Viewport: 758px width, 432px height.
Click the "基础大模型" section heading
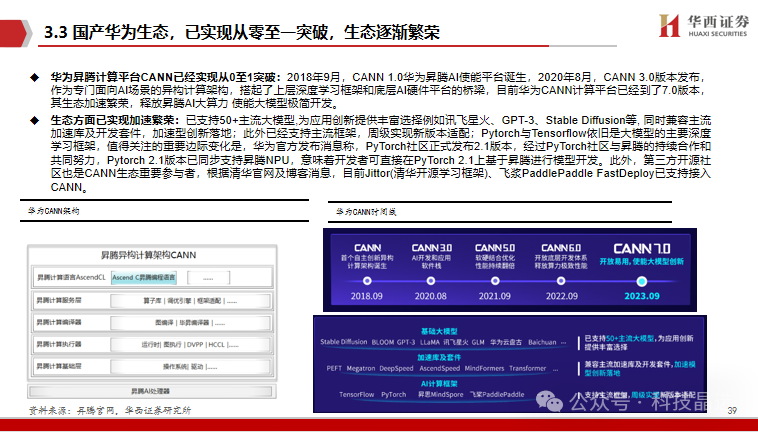[x=439, y=331]
